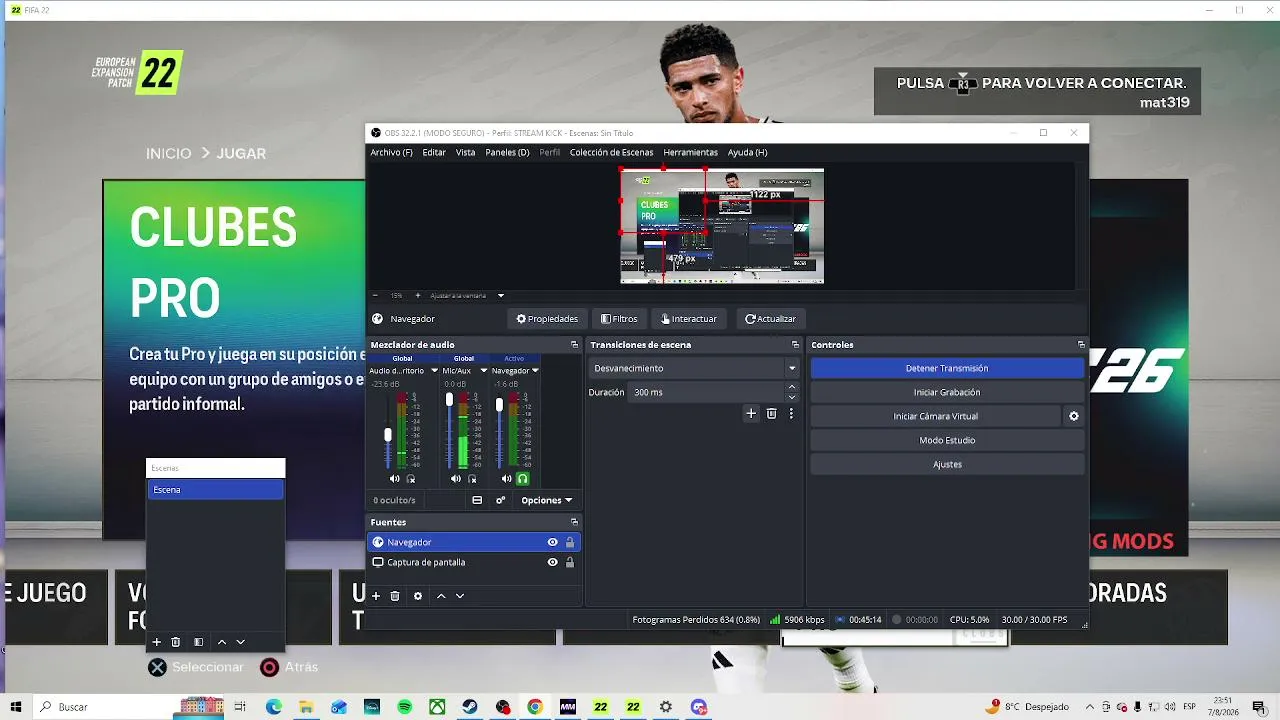Add a scene in the Escenas dock
The height and width of the screenshot is (720, 1280).
[156, 642]
